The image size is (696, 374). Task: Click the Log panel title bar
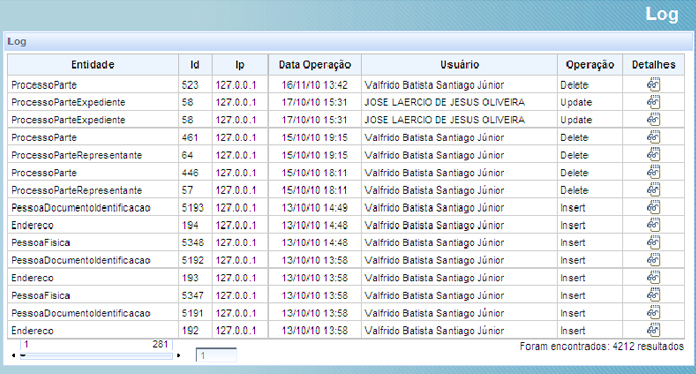pos(348,41)
